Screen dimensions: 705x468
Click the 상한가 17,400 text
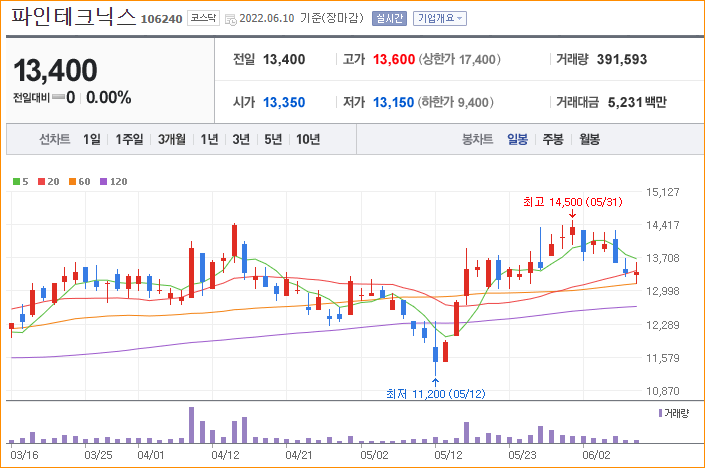(x=460, y=59)
